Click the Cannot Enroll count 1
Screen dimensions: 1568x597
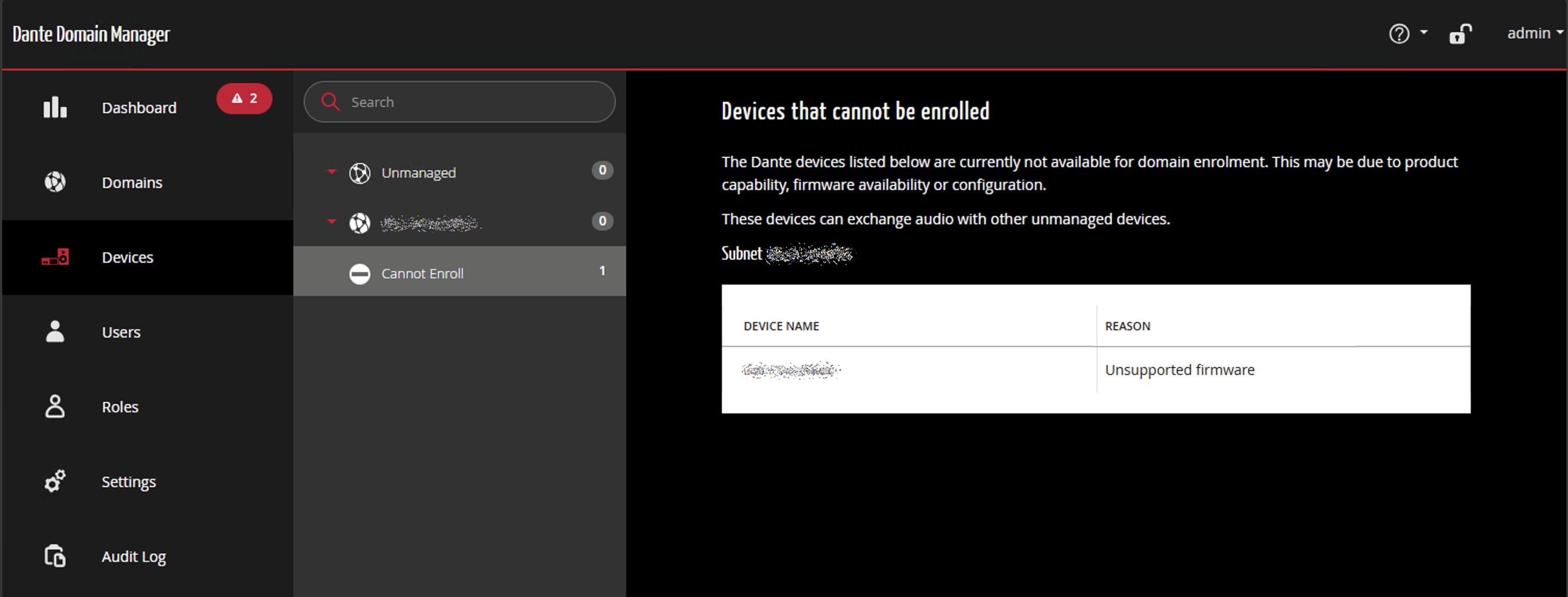point(602,271)
